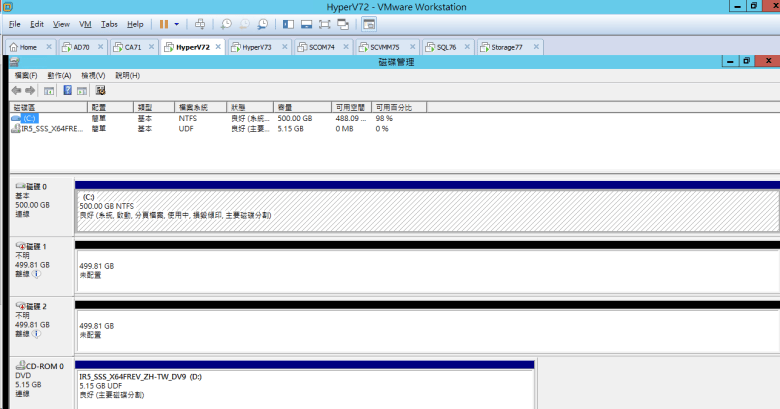Switch to the Storage77 tab
The image size is (780, 409).
coord(505,47)
